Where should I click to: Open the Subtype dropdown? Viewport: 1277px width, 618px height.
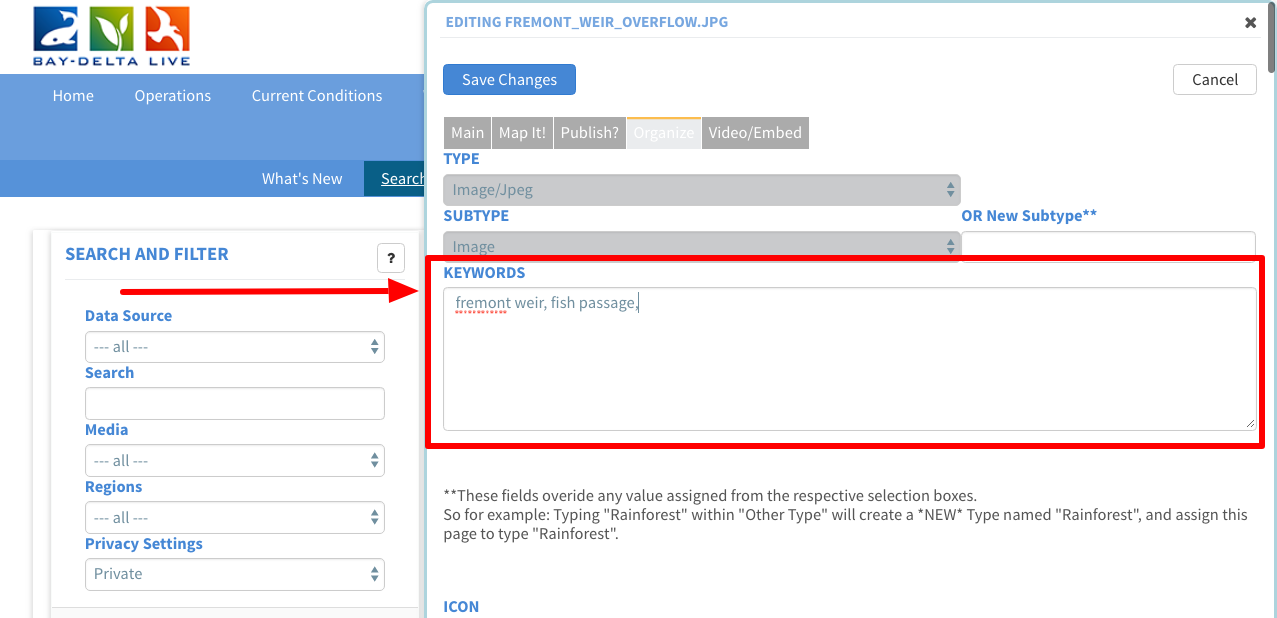tap(701, 246)
